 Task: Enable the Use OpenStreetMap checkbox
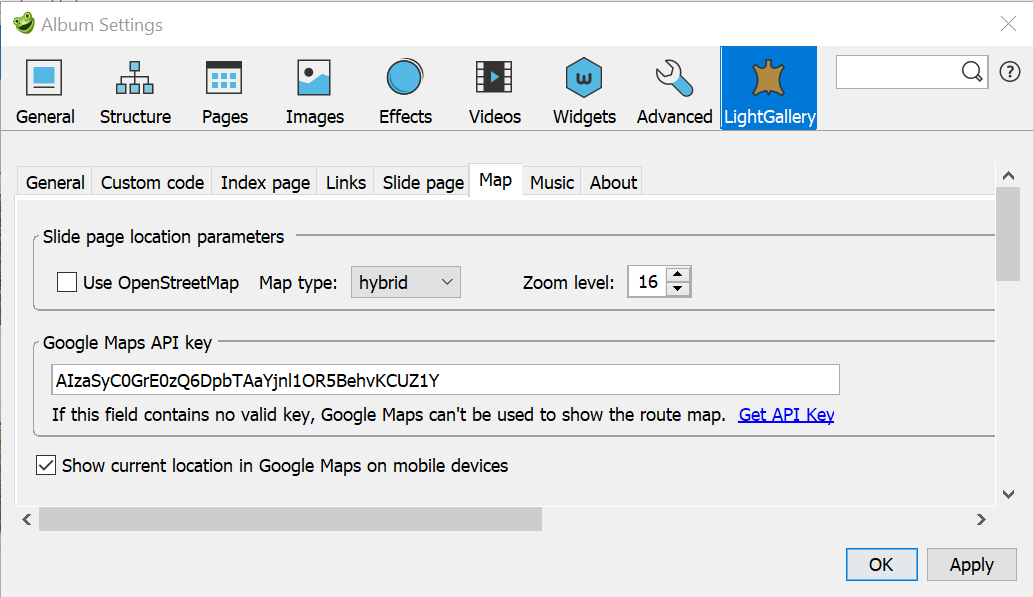coord(66,282)
